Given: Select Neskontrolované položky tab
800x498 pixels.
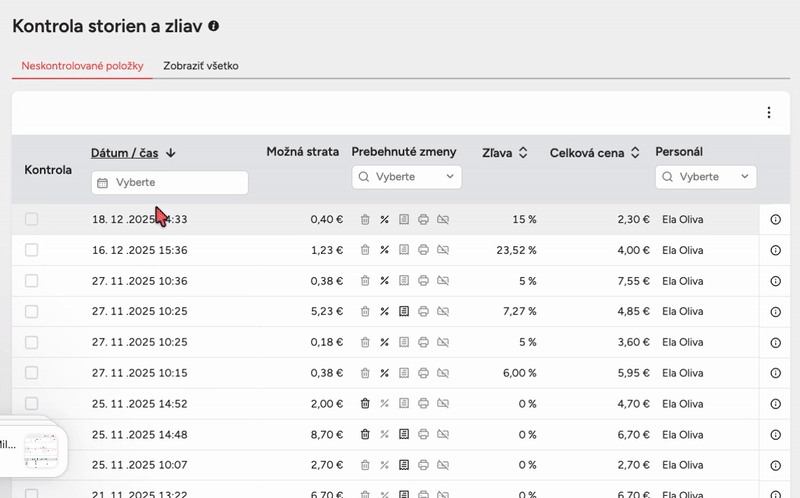Looking at the screenshot, I should tap(83, 66).
